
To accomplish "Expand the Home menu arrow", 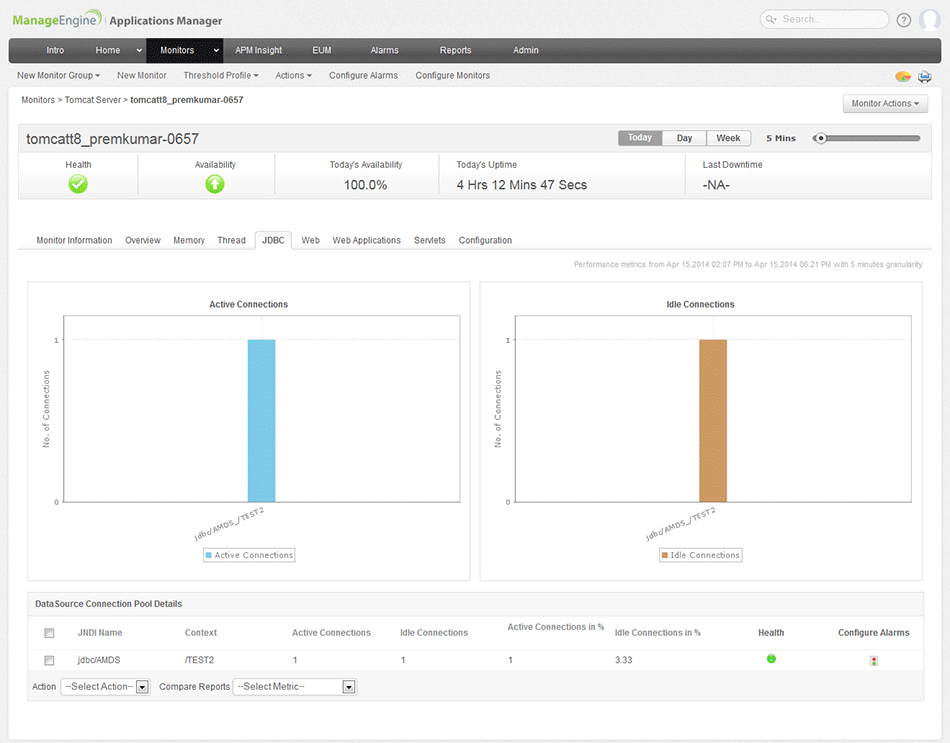I will pos(139,50).
